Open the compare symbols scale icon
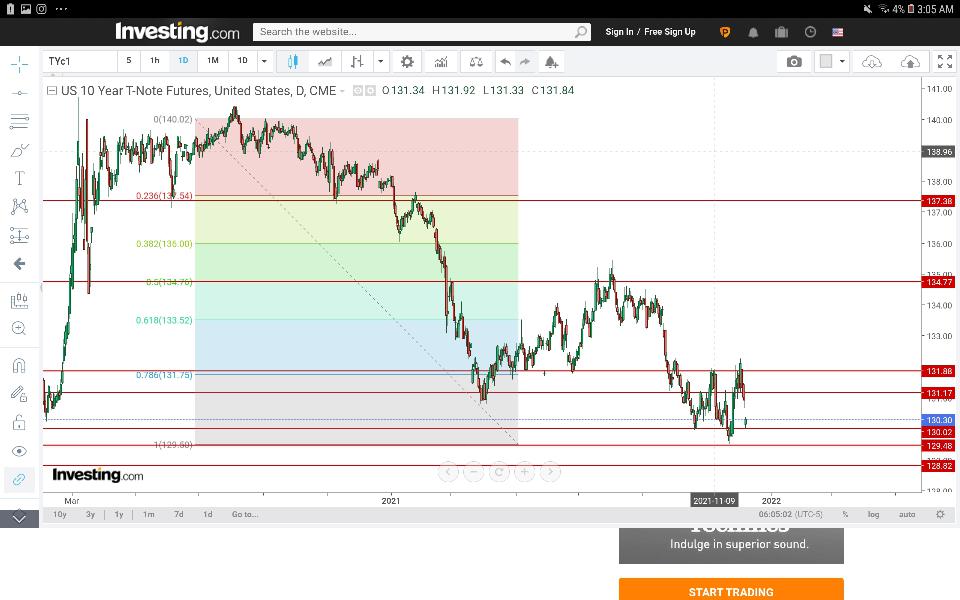The width and height of the screenshot is (960, 600). click(476, 61)
